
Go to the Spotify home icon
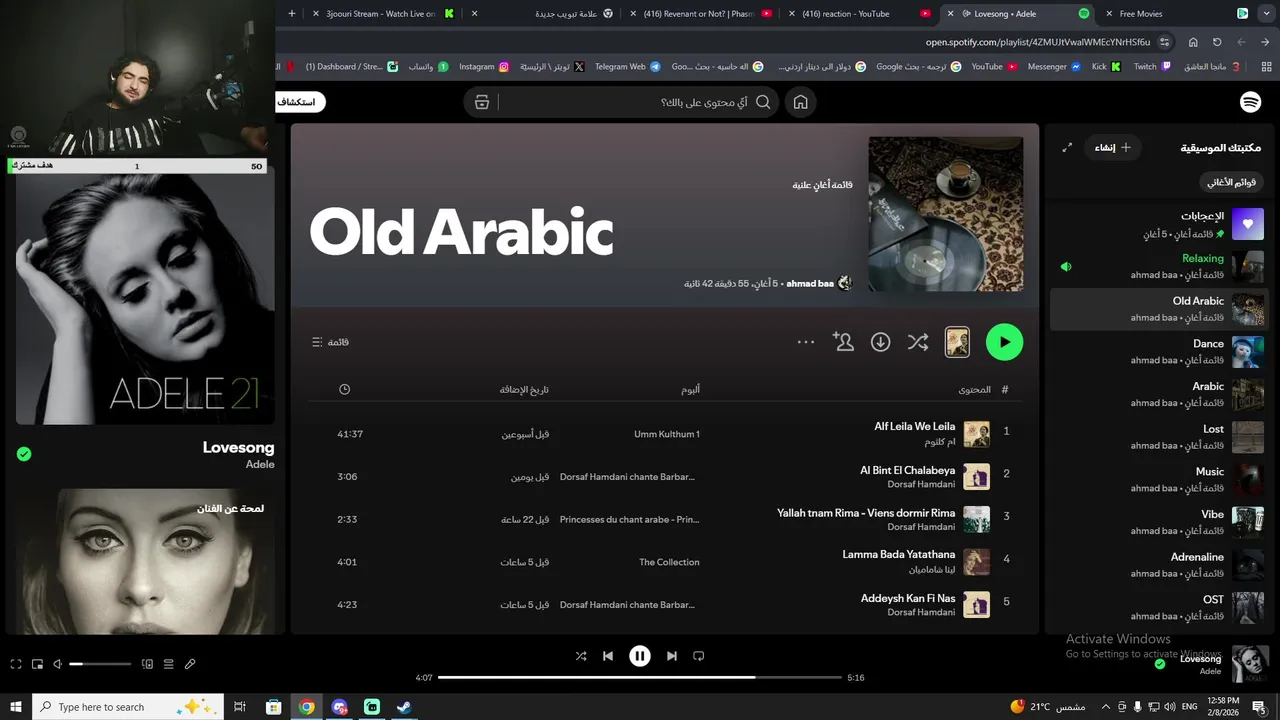800,102
